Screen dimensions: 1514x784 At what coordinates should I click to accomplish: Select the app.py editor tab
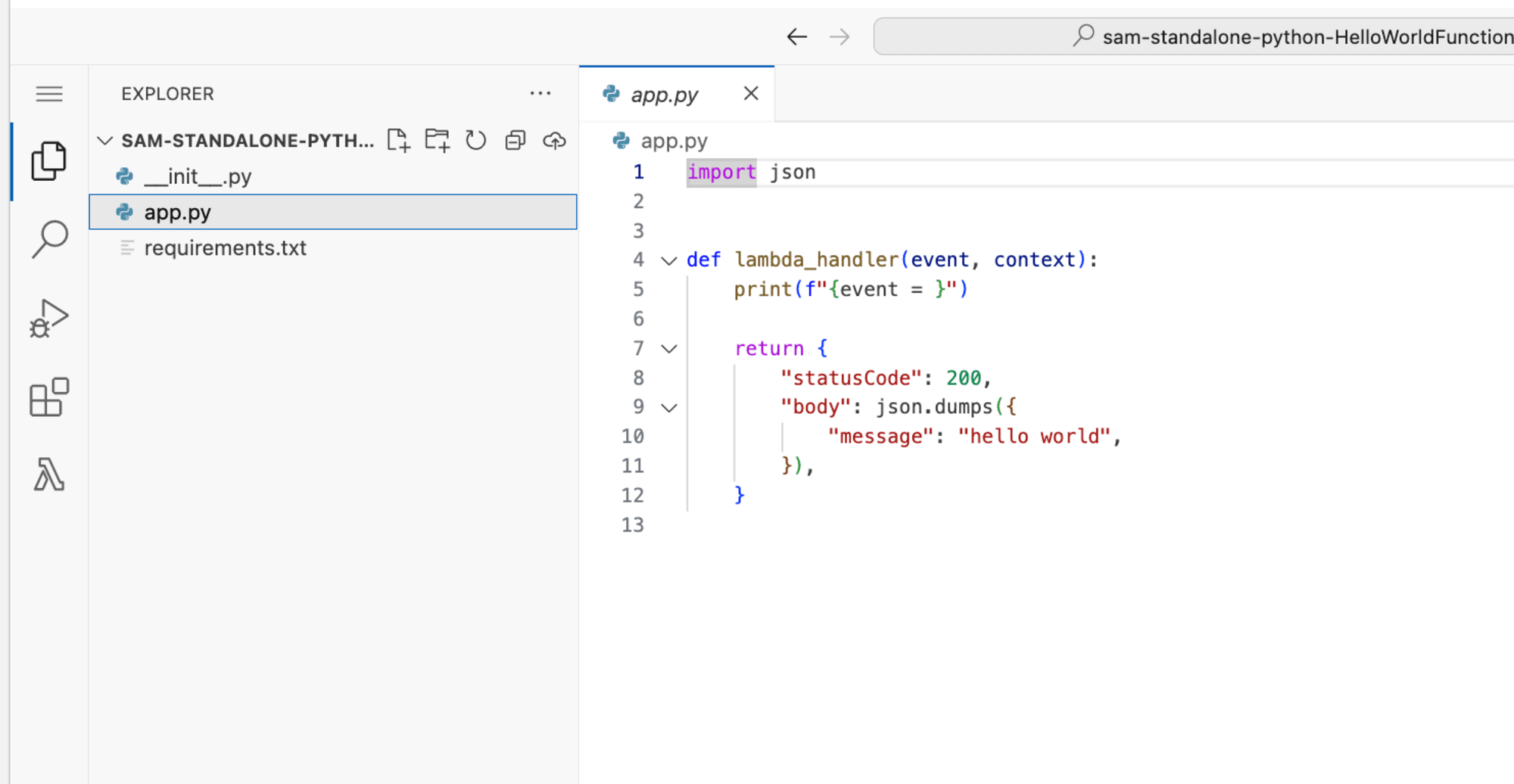(x=676, y=94)
